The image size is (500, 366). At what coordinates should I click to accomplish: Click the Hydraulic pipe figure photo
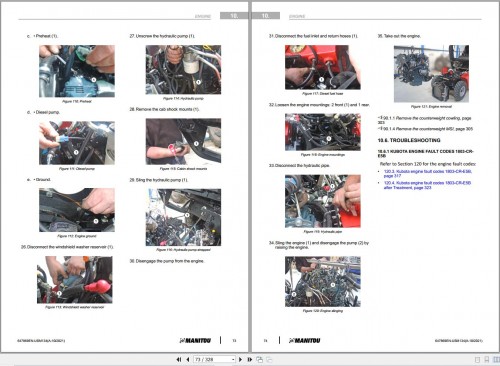coord(323,201)
